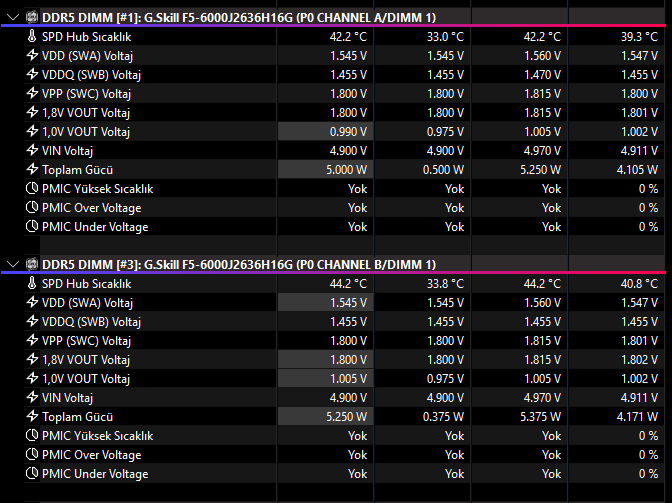Select VDD (SWA) Voltaj label under DIMM #3
Screen dimensions: 672x503
(x=87, y=303)
